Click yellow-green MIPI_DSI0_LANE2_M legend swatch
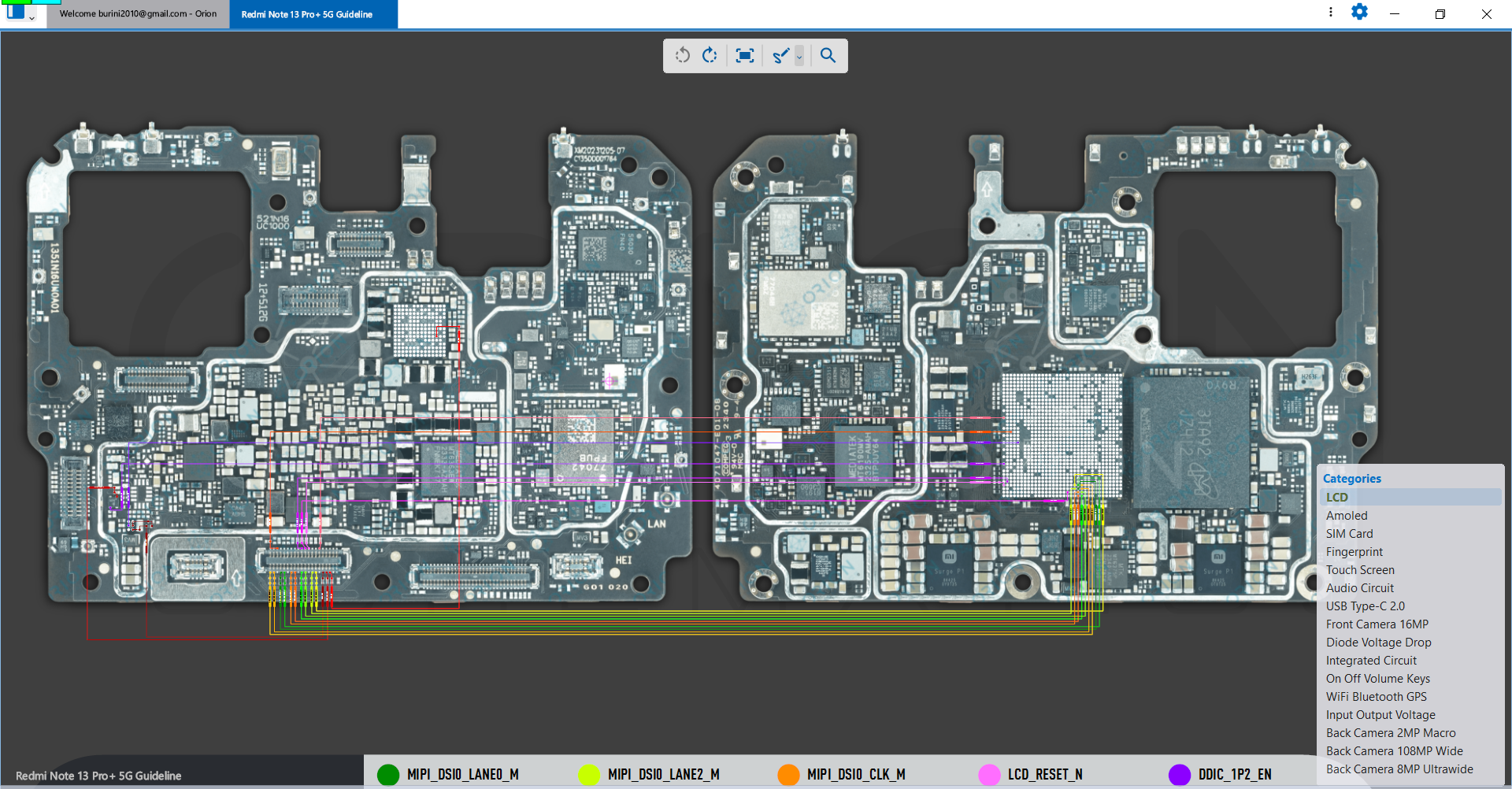This screenshot has width=1512, height=789. [x=588, y=774]
